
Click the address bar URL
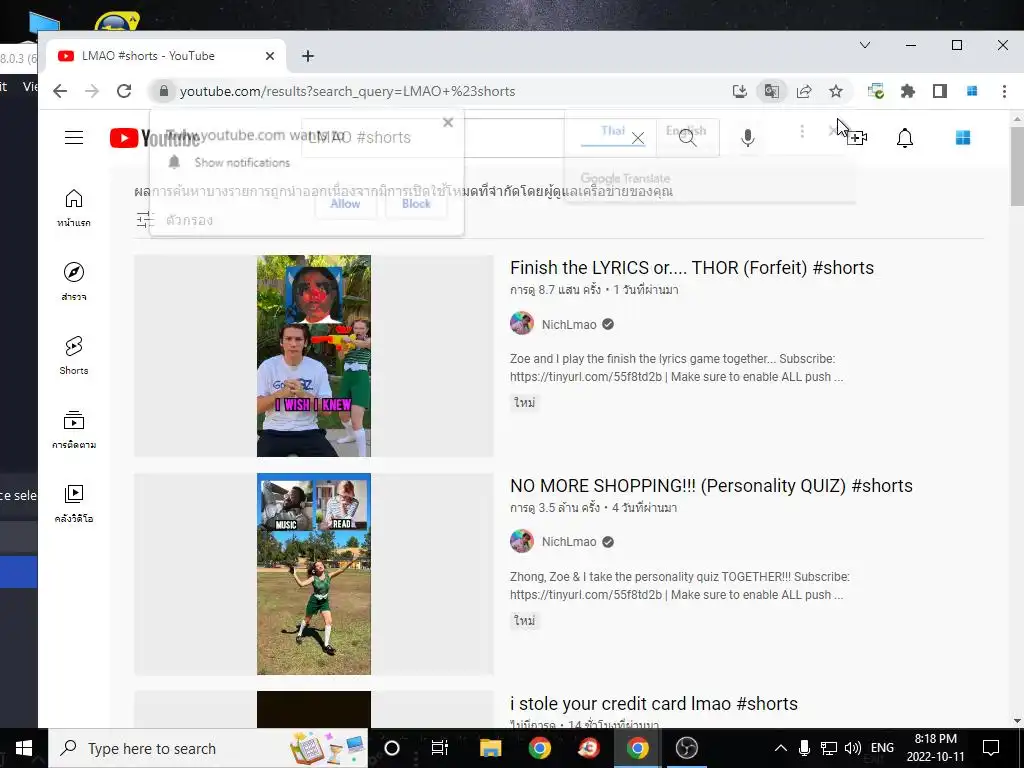click(347, 91)
